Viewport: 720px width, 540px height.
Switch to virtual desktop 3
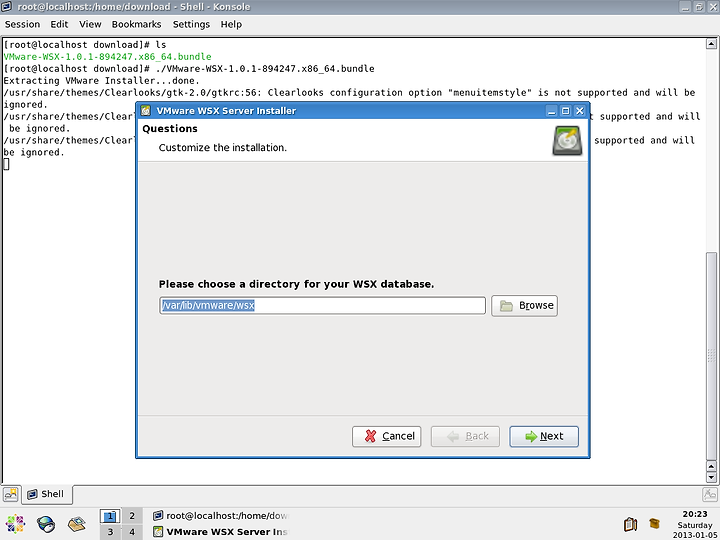[110, 532]
